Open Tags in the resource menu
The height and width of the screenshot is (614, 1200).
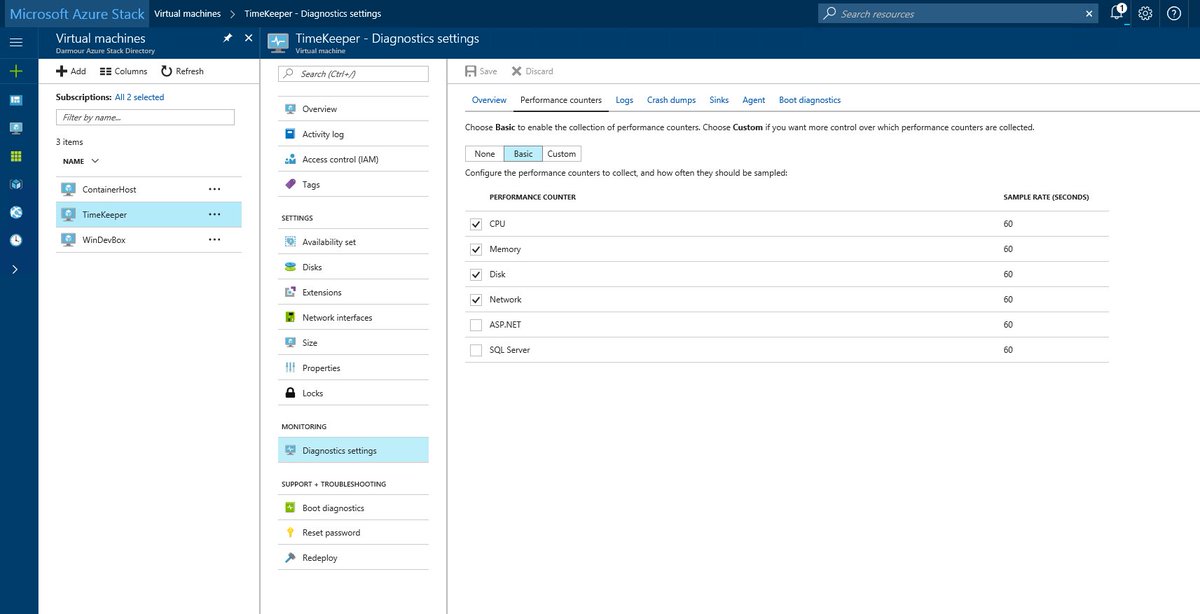pos(353,184)
